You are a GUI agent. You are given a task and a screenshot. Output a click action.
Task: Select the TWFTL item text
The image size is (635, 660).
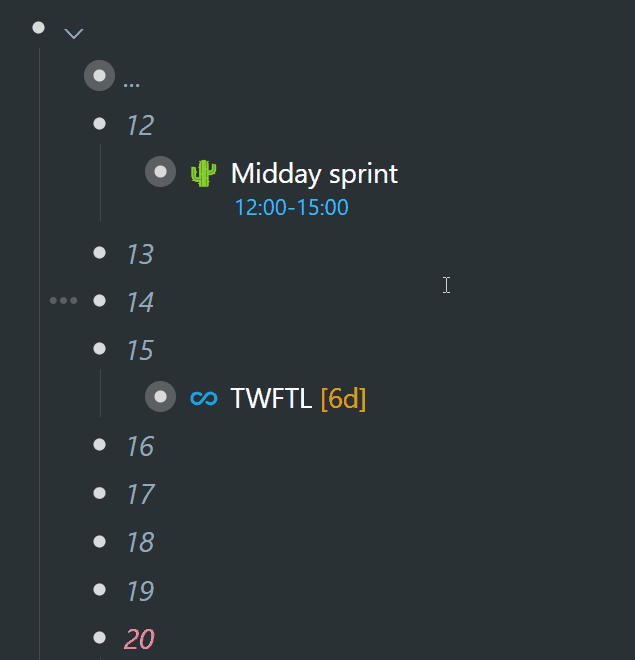click(271, 398)
